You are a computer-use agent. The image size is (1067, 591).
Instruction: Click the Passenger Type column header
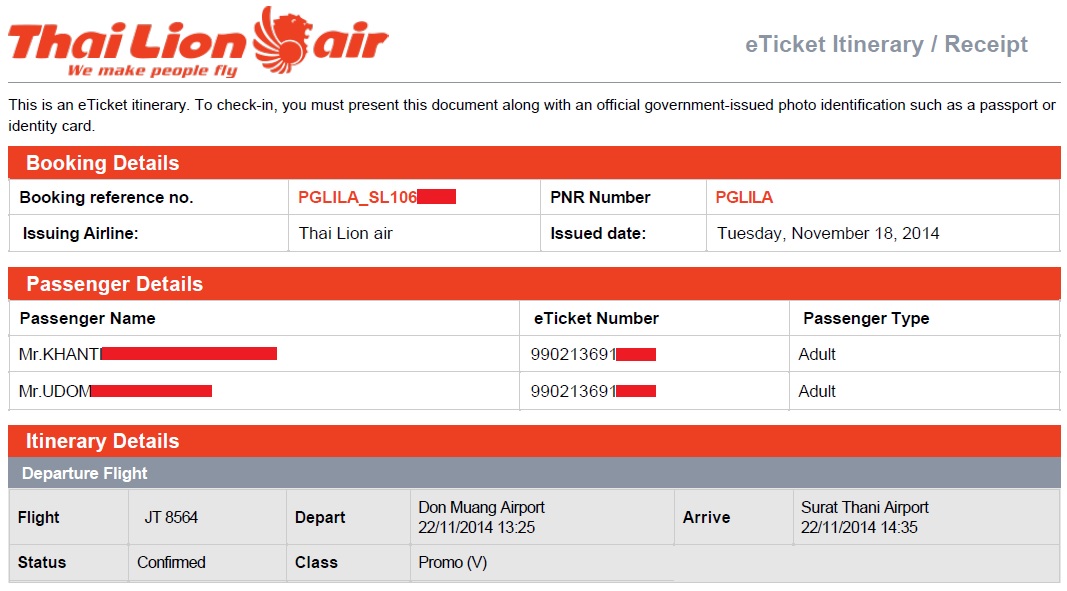point(866,318)
